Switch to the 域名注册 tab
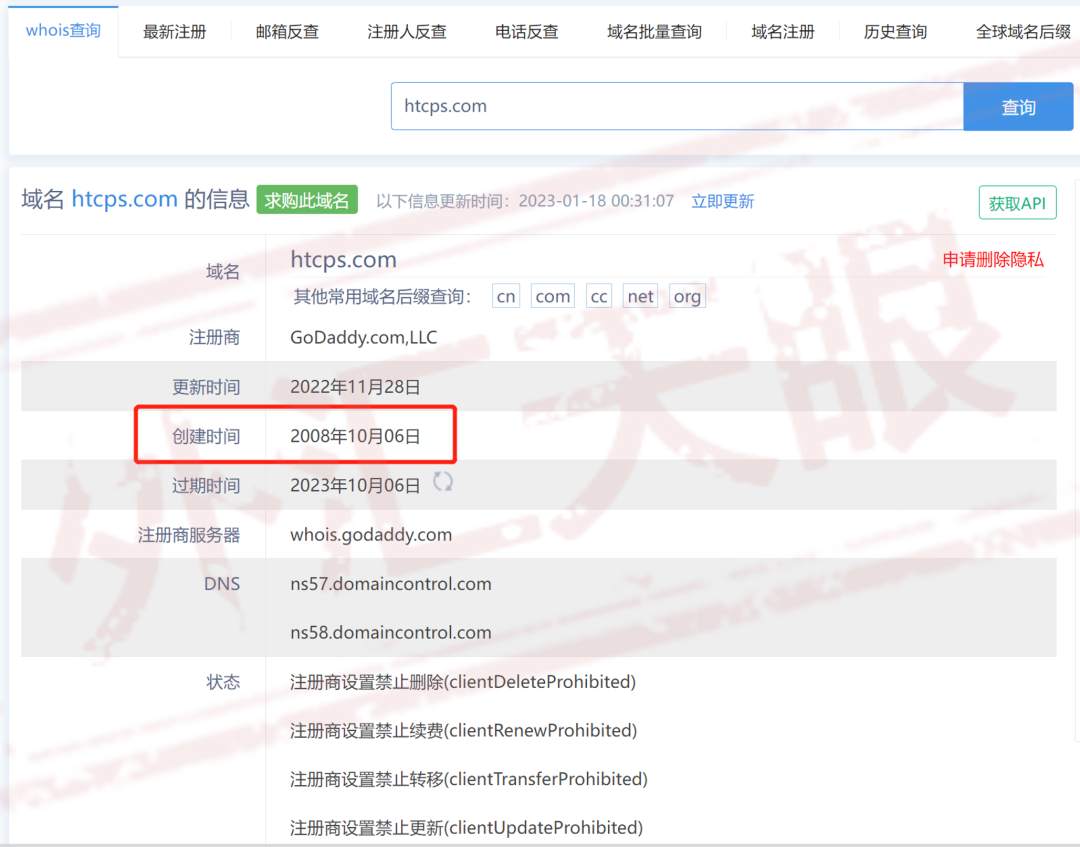1080x847 pixels. click(781, 30)
